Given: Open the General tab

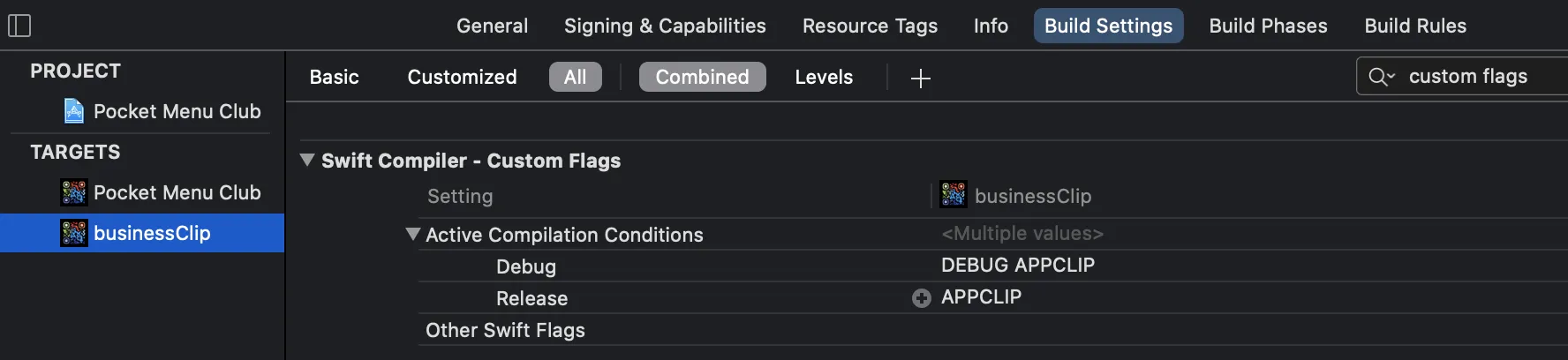Looking at the screenshot, I should point(492,26).
